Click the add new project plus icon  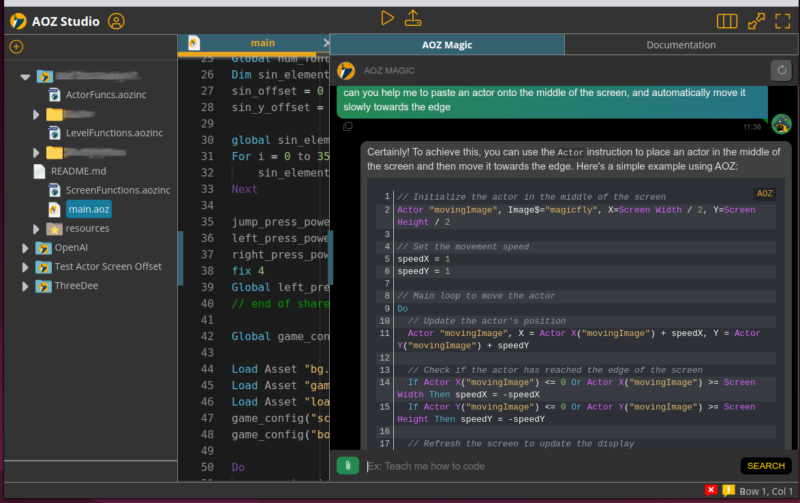tap(16, 47)
